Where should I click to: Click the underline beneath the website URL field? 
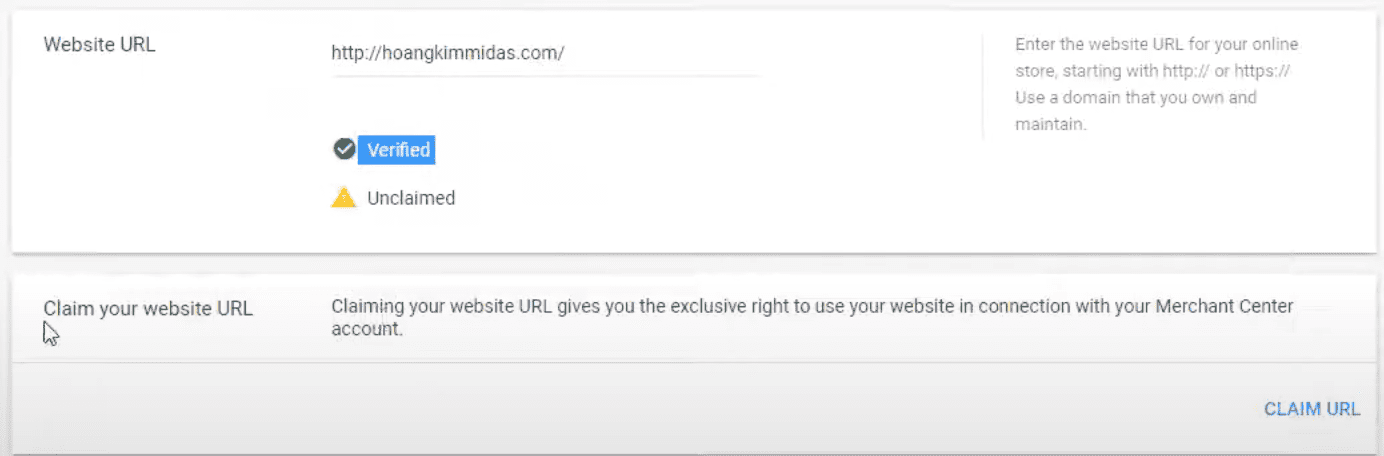tap(546, 75)
